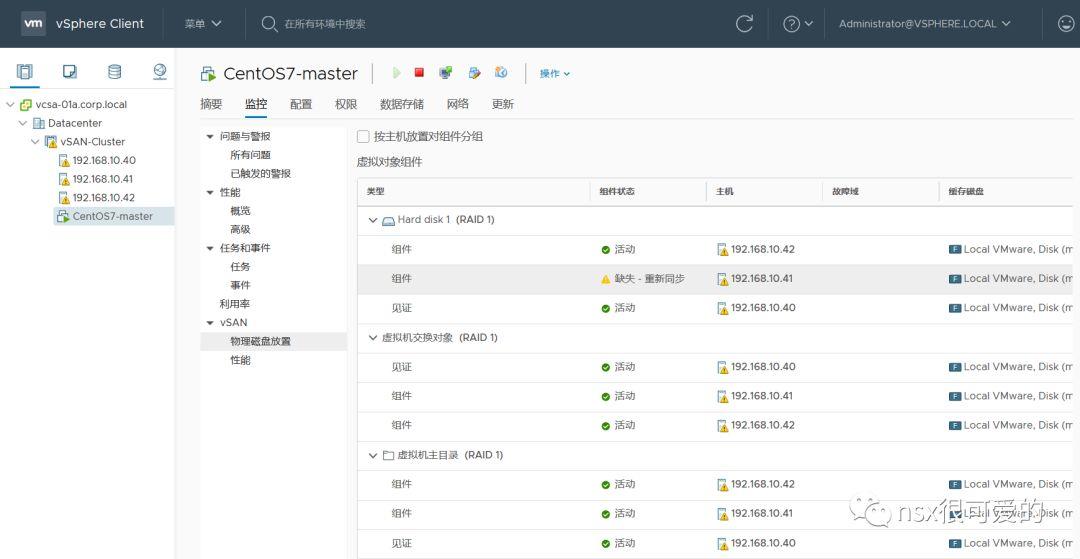Collapse the Hard disk 1 (RAID 1) group
This screenshot has height=559, width=1080.
373,220
